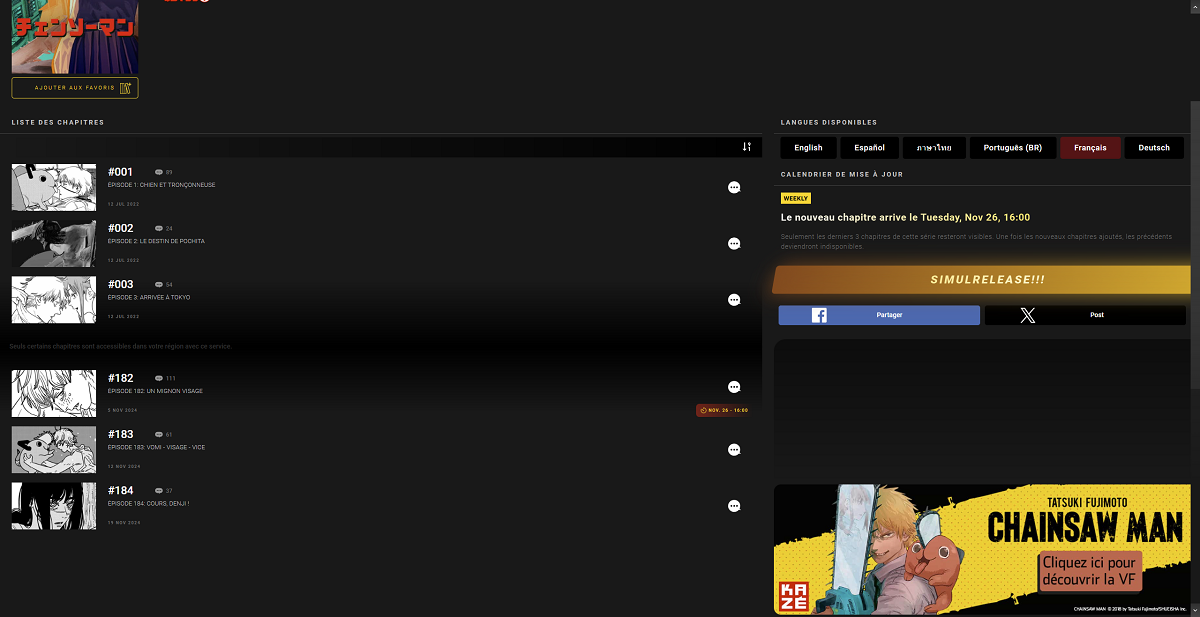The width and height of the screenshot is (1200, 617).
Task: Choose the Thai language option
Action: [x=933, y=148]
